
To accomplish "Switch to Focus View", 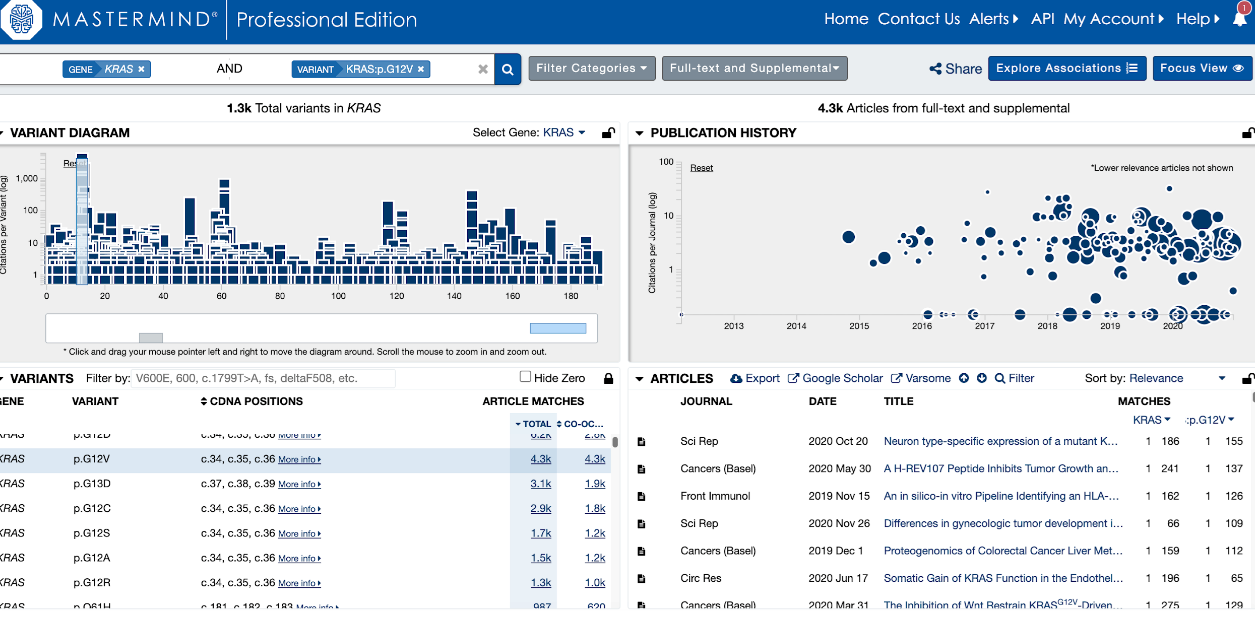I will point(1202,68).
